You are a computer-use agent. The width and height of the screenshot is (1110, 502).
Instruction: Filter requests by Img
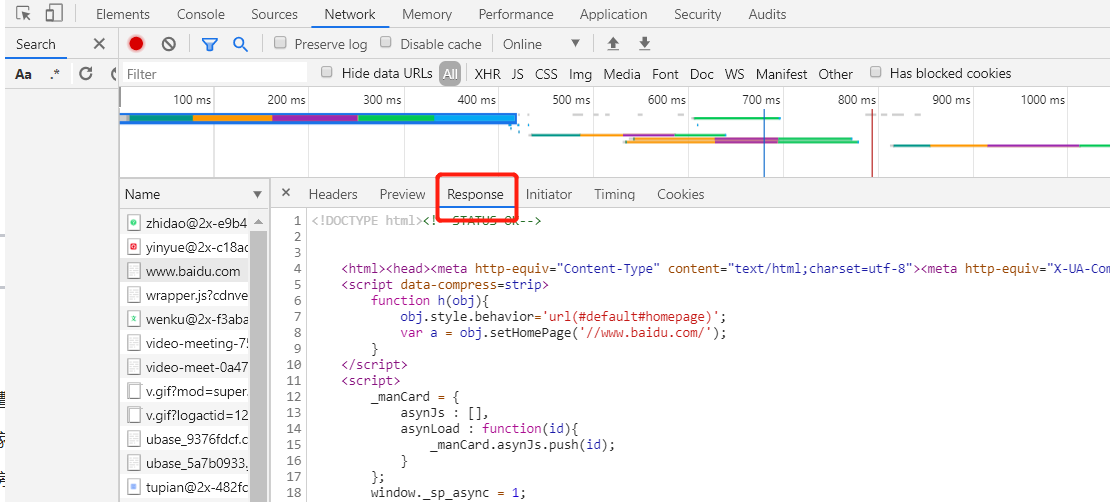(580, 74)
